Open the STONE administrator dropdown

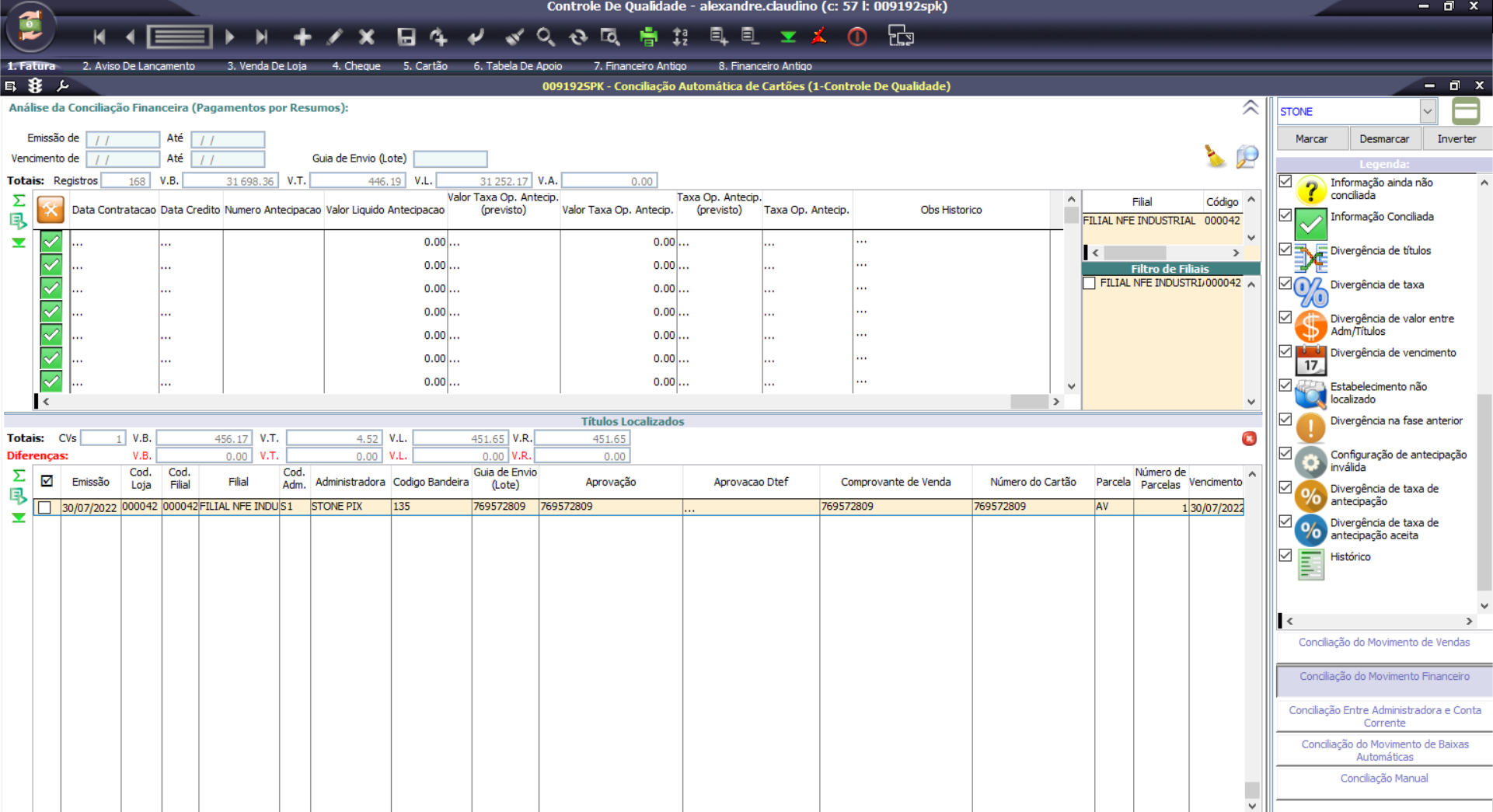1427,111
